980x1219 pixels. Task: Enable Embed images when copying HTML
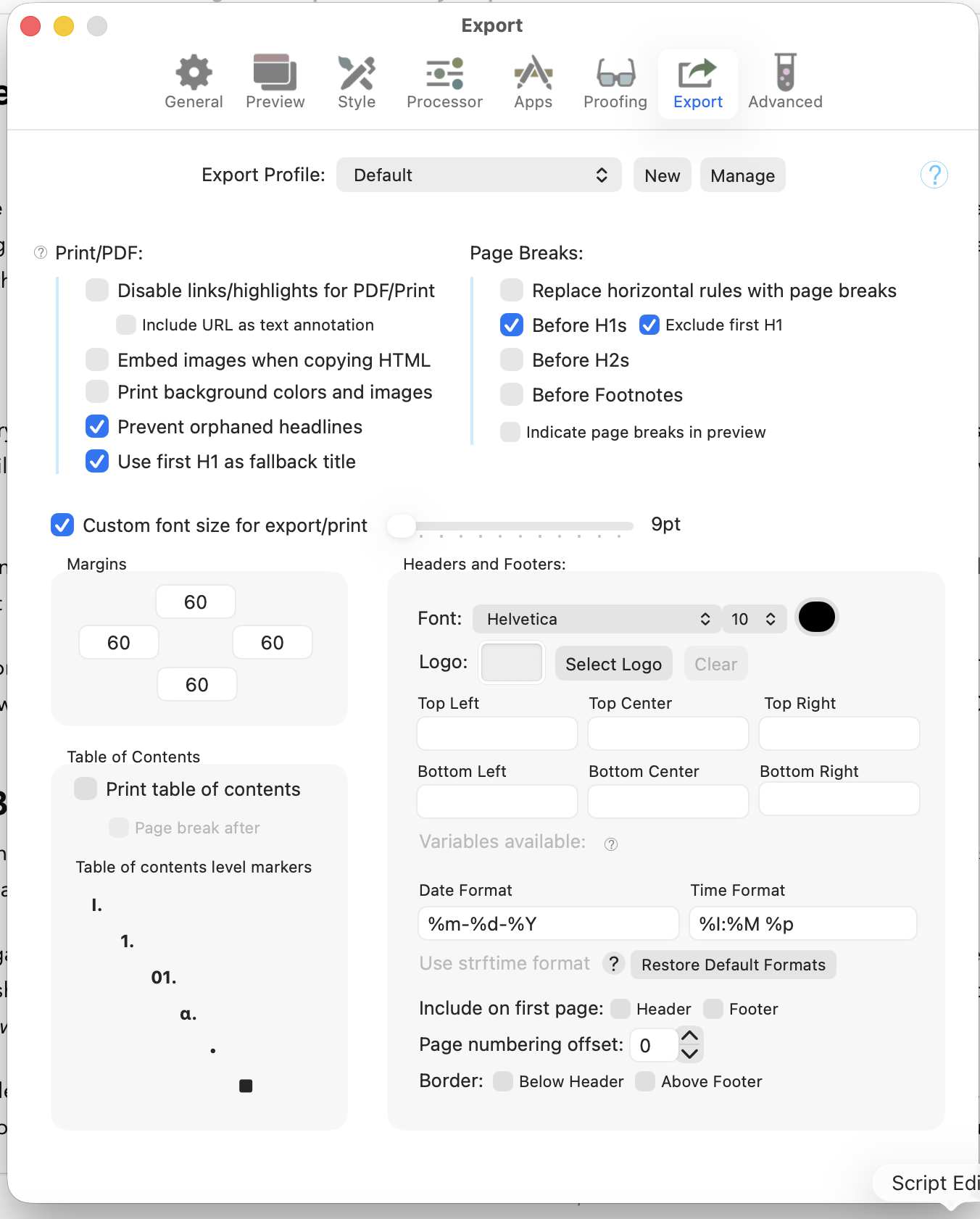click(x=97, y=359)
